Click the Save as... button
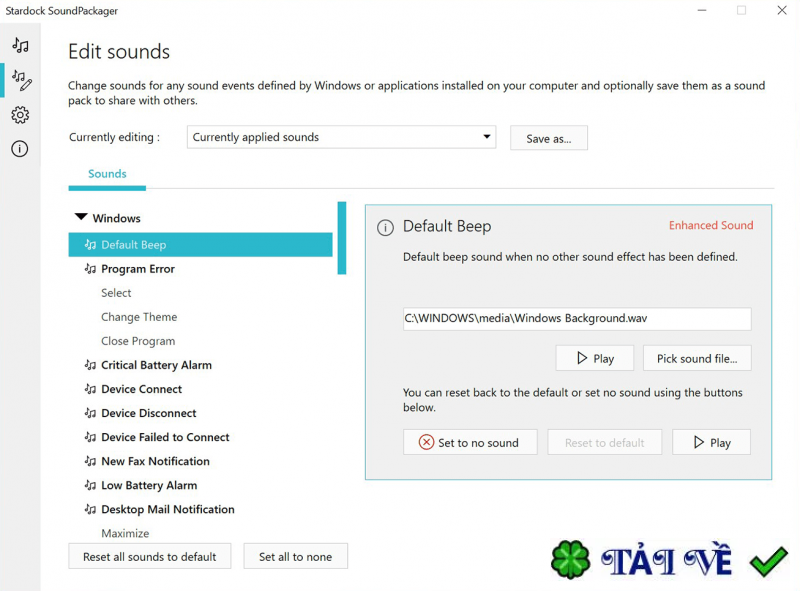 pos(548,138)
